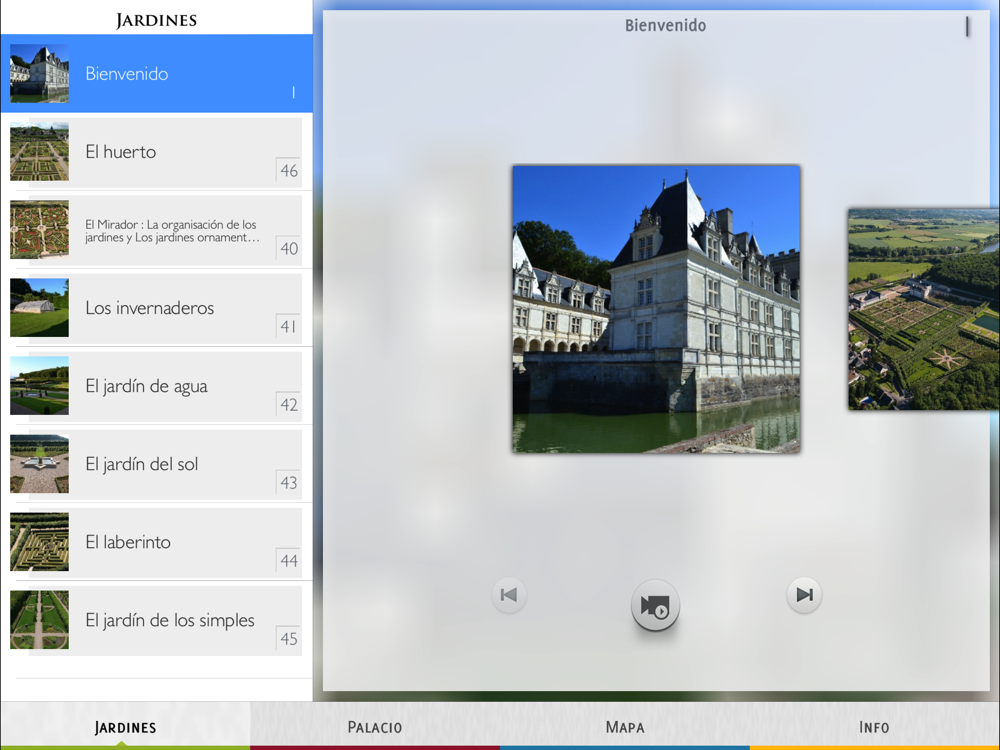The width and height of the screenshot is (1000, 750).
Task: Click the Jardines header of the list
Action: [156, 20]
